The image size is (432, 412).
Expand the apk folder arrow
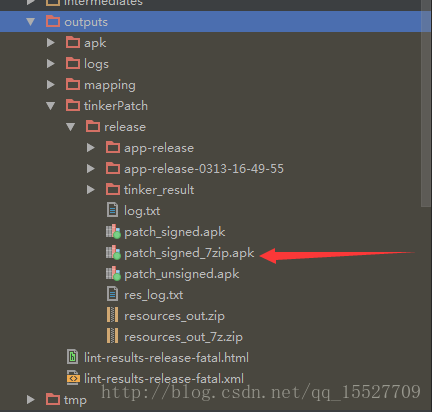point(51,43)
